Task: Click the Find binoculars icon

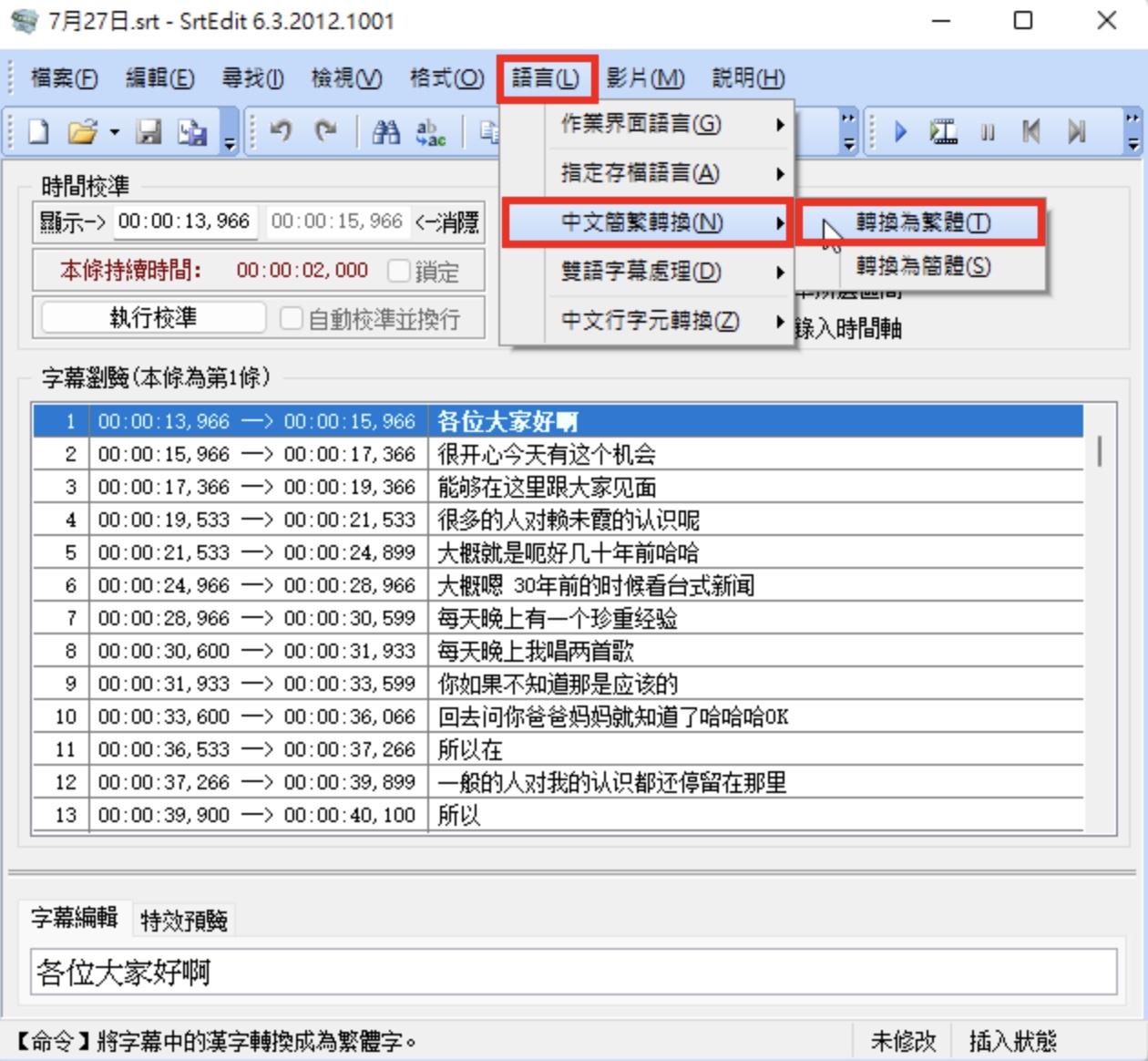Action: click(x=386, y=133)
